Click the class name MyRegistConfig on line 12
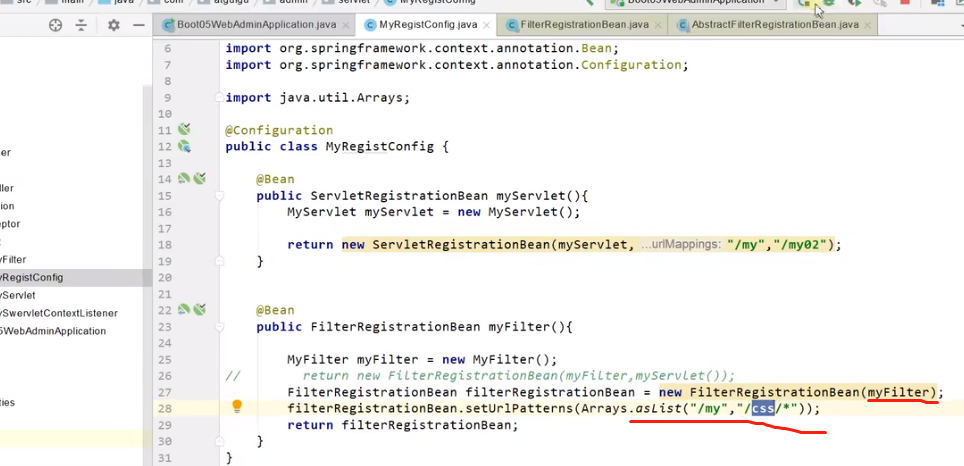The image size is (964, 466). 379,147
